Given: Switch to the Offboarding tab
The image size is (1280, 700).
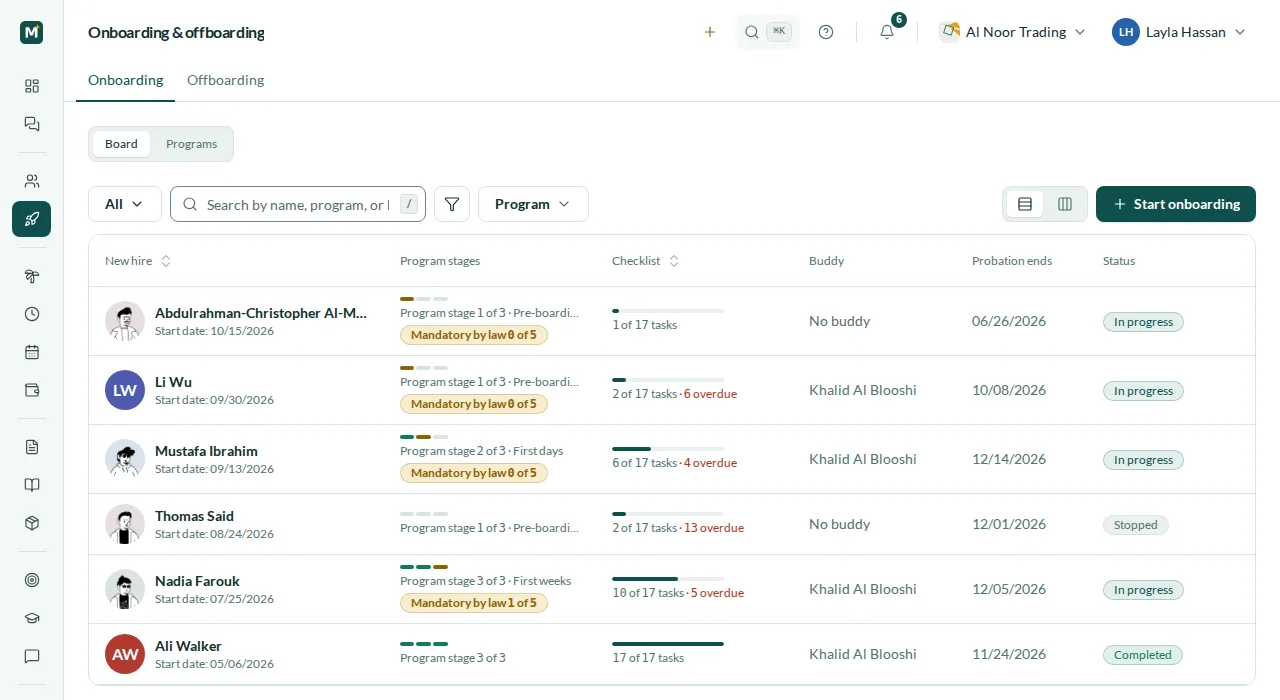Looking at the screenshot, I should pos(225,80).
